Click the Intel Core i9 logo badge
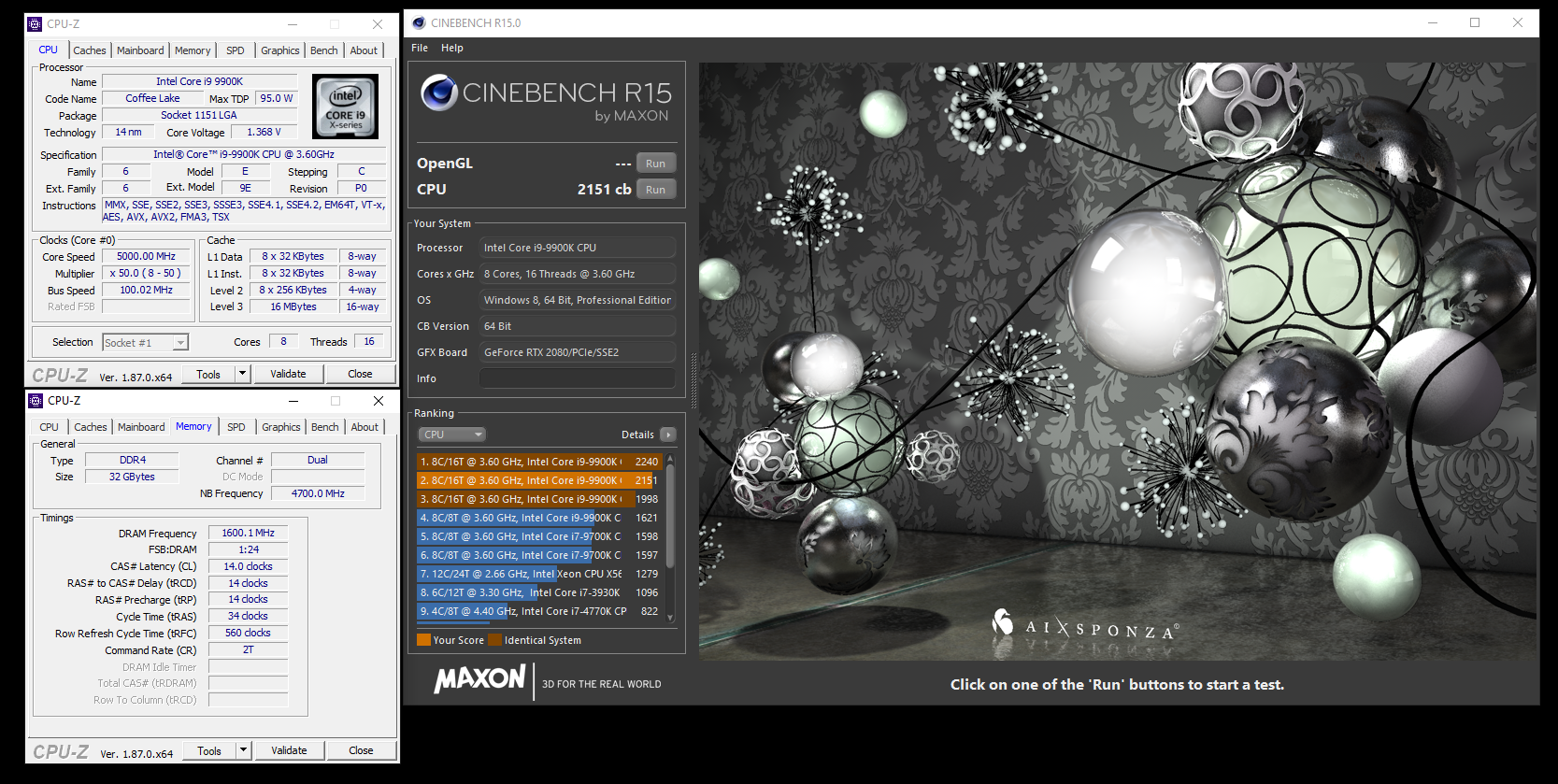The width and height of the screenshot is (1558, 784). (345, 107)
